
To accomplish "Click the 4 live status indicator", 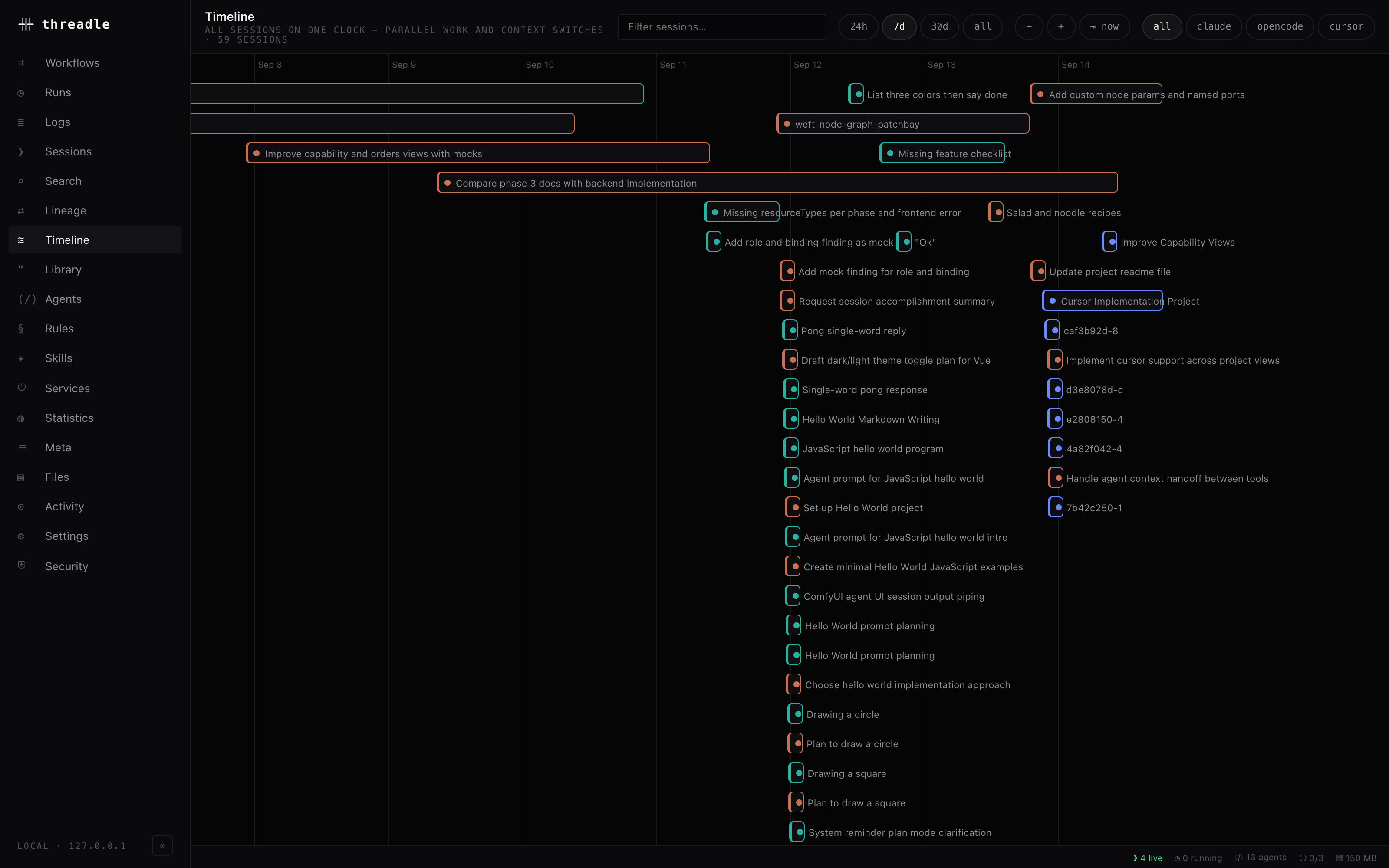I will [1148, 858].
